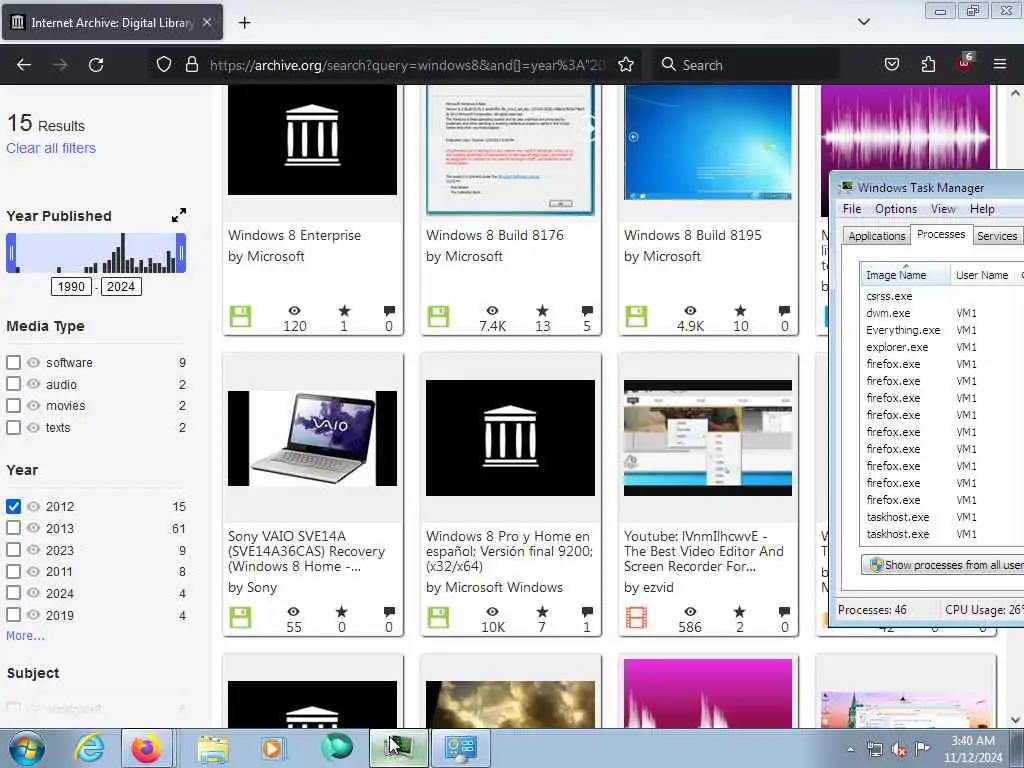The width and height of the screenshot is (1024, 768).
Task: Toggle the eye icon next to software
Action: coord(33,362)
